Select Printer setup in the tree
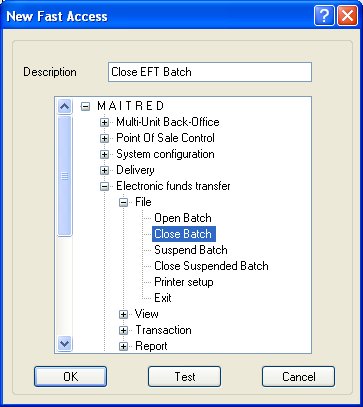 (x=184, y=282)
